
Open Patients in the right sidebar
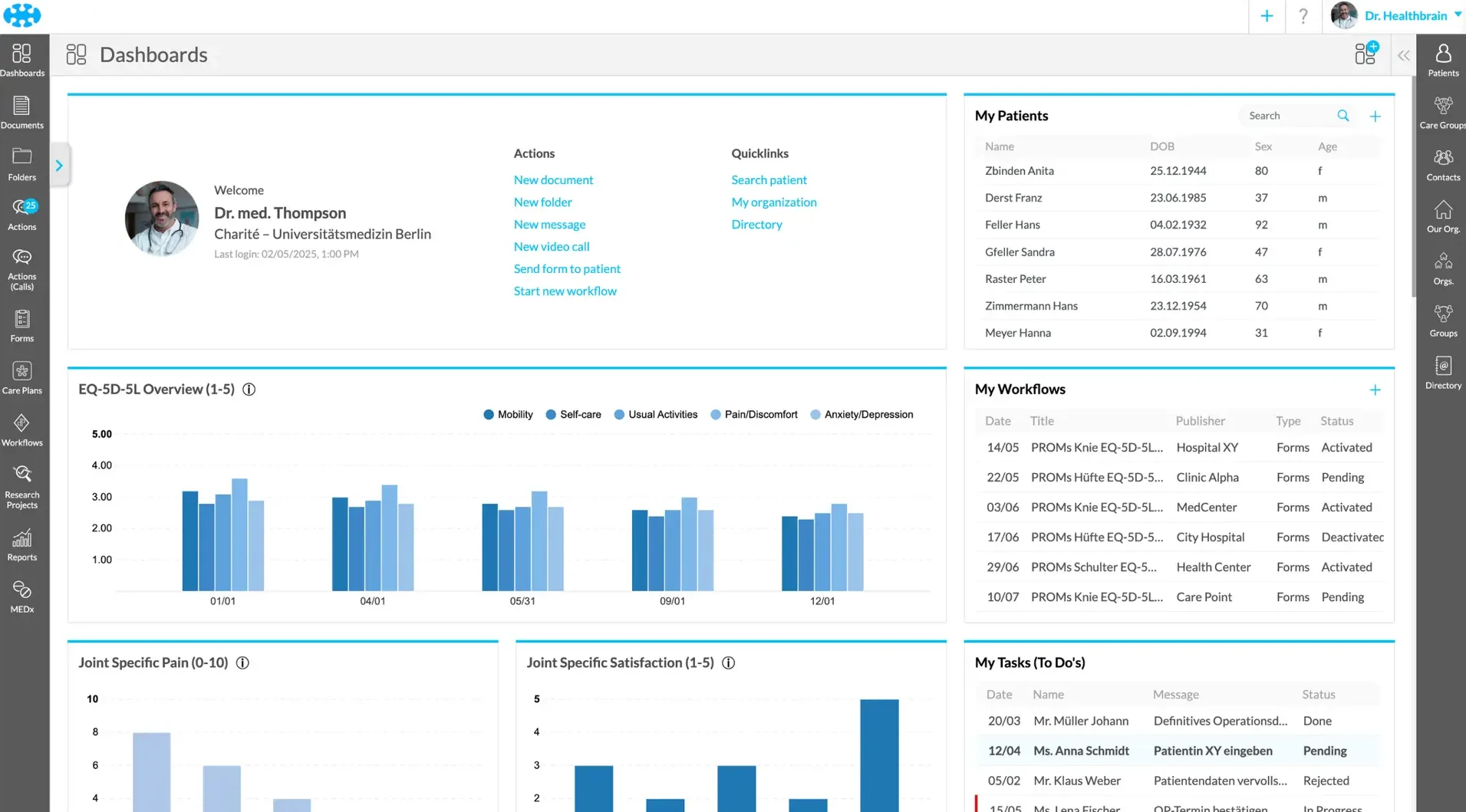point(1443,60)
